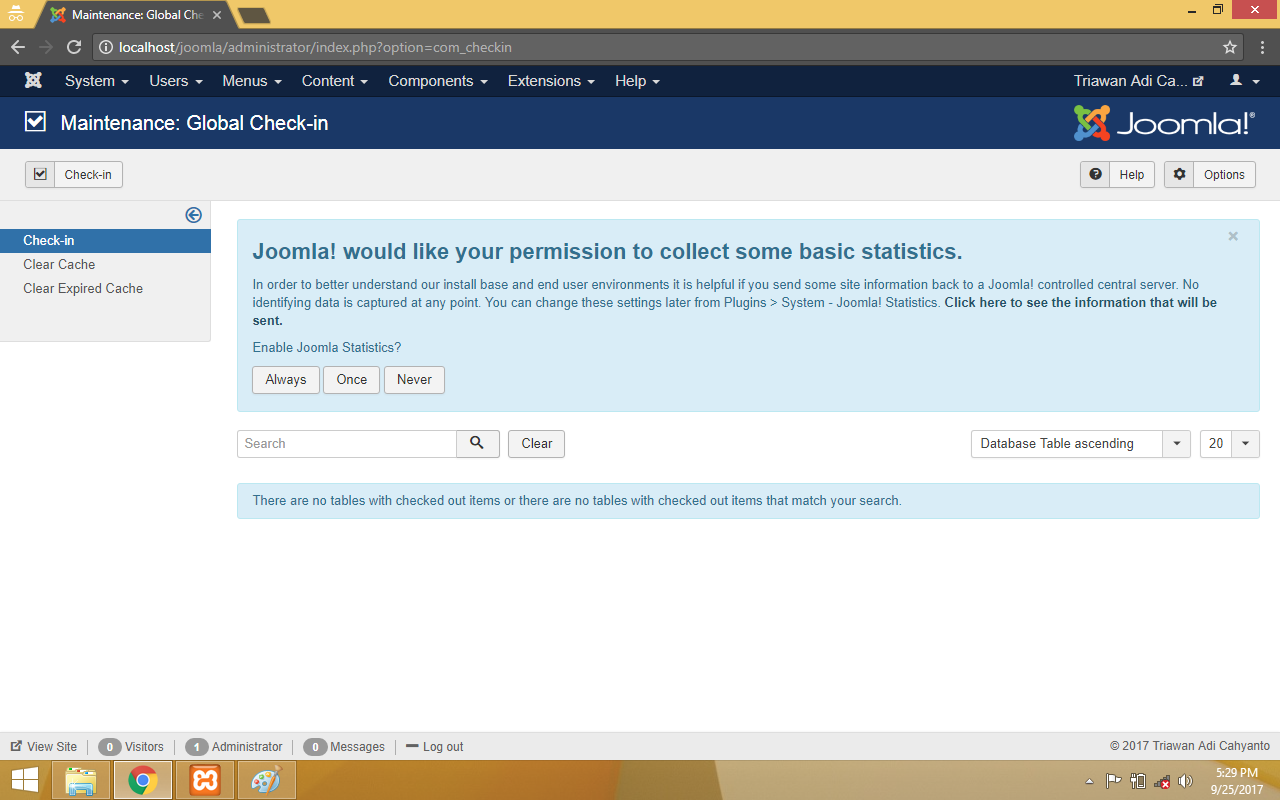Click the Help question mark icon
This screenshot has height=800, width=1280.
click(x=1096, y=174)
